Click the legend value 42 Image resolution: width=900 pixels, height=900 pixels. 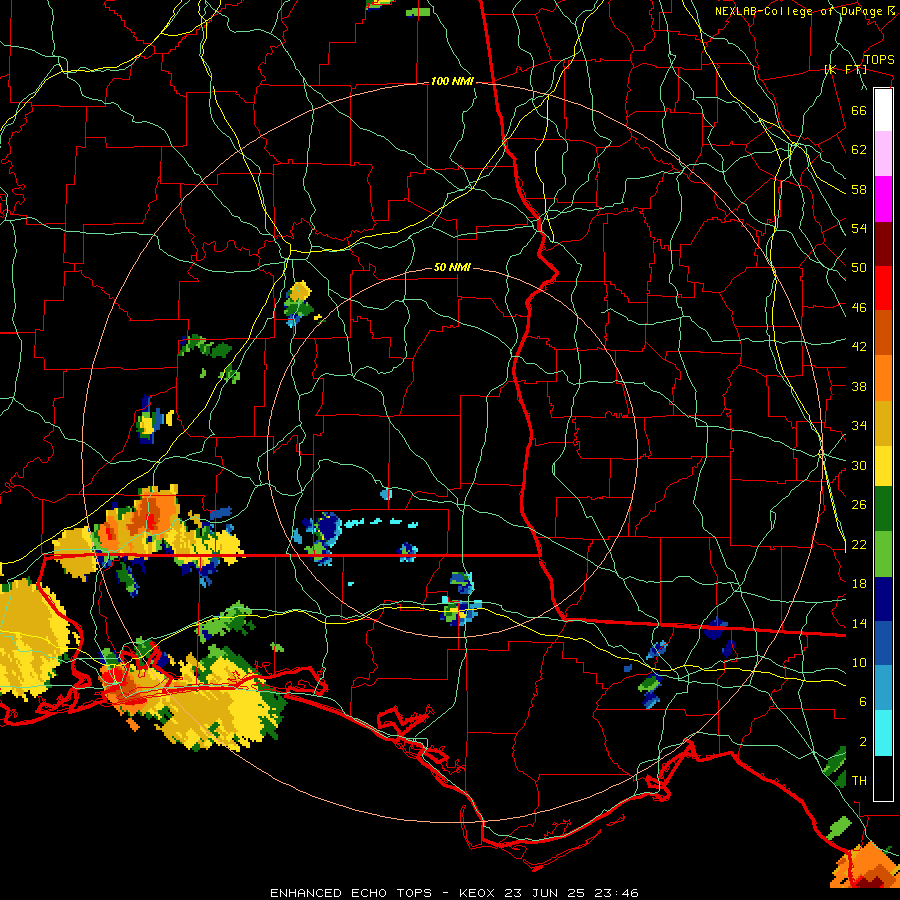pyautogui.click(x=859, y=347)
